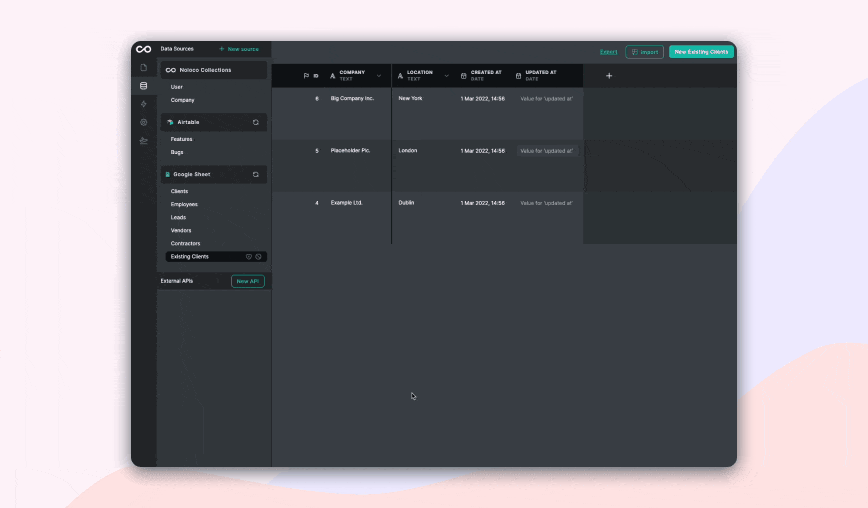Image resolution: width=868 pixels, height=508 pixels.
Task: Open the Contractors table
Action: pyautogui.click(x=185, y=243)
